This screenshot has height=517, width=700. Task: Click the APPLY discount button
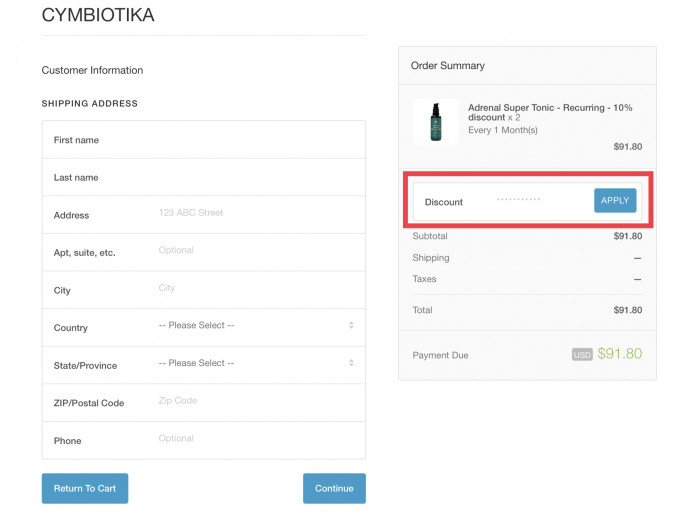[x=615, y=200]
